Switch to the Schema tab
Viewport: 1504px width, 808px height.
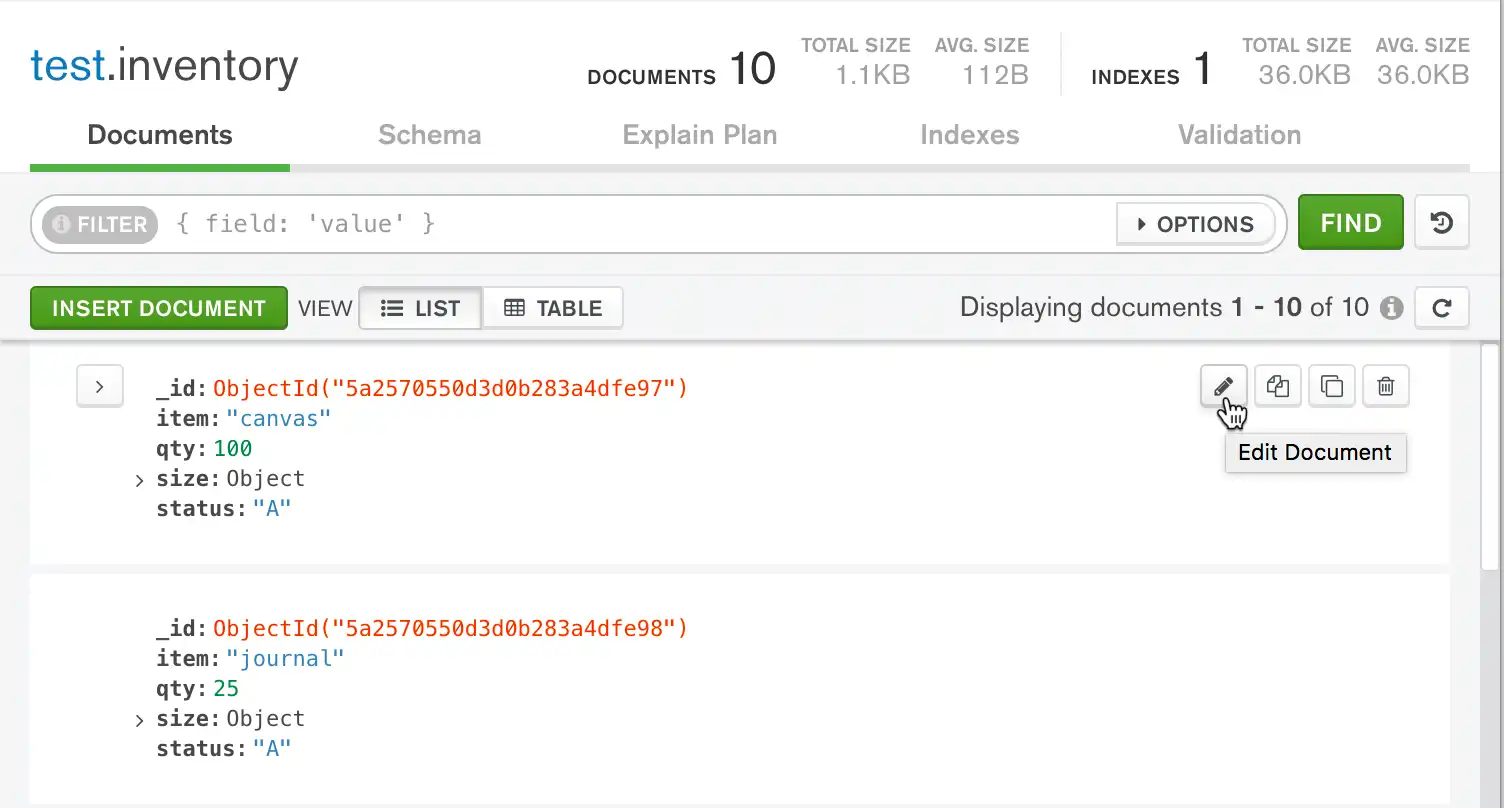pos(430,135)
